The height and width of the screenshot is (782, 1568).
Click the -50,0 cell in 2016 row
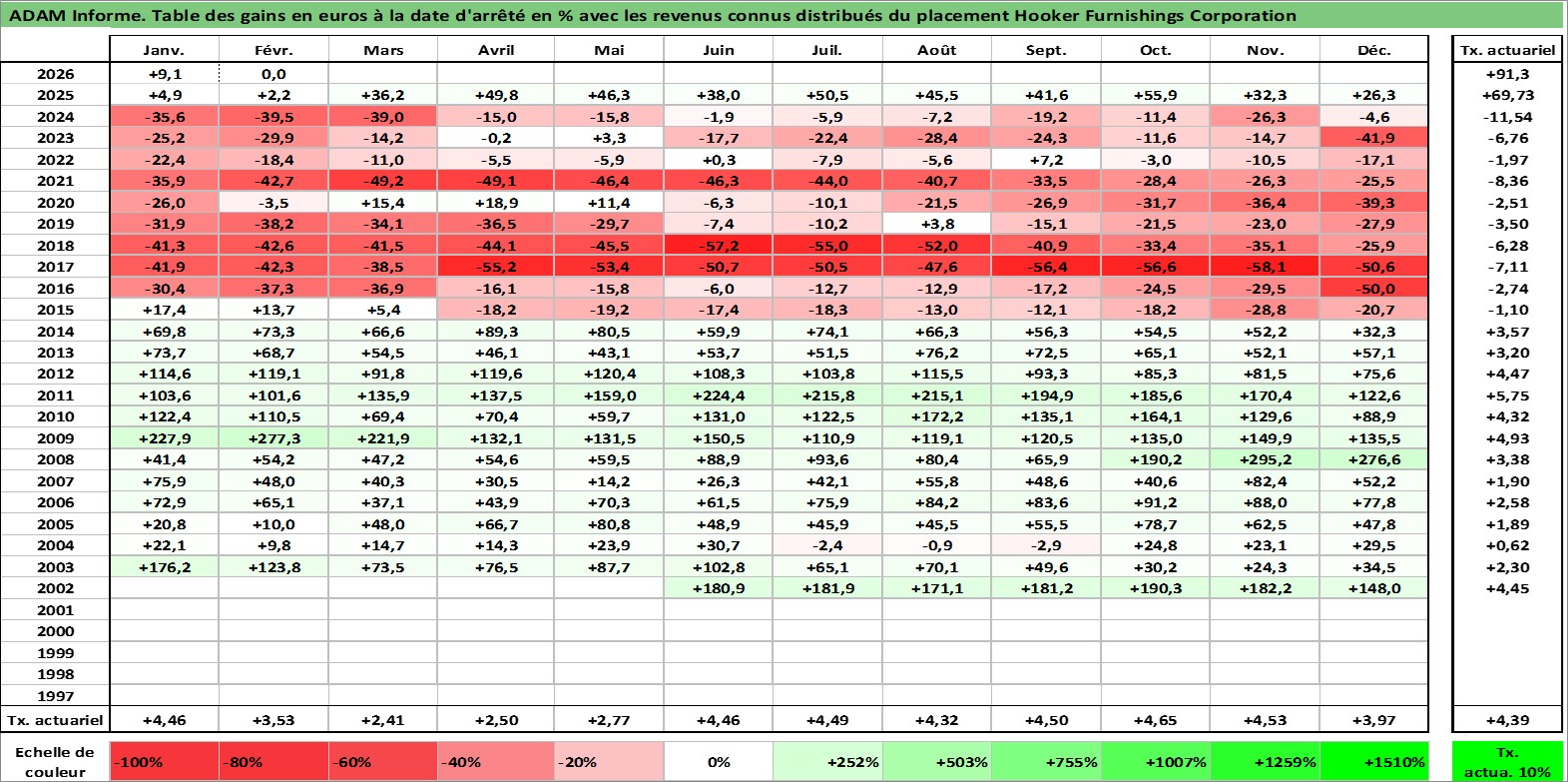(x=1374, y=289)
